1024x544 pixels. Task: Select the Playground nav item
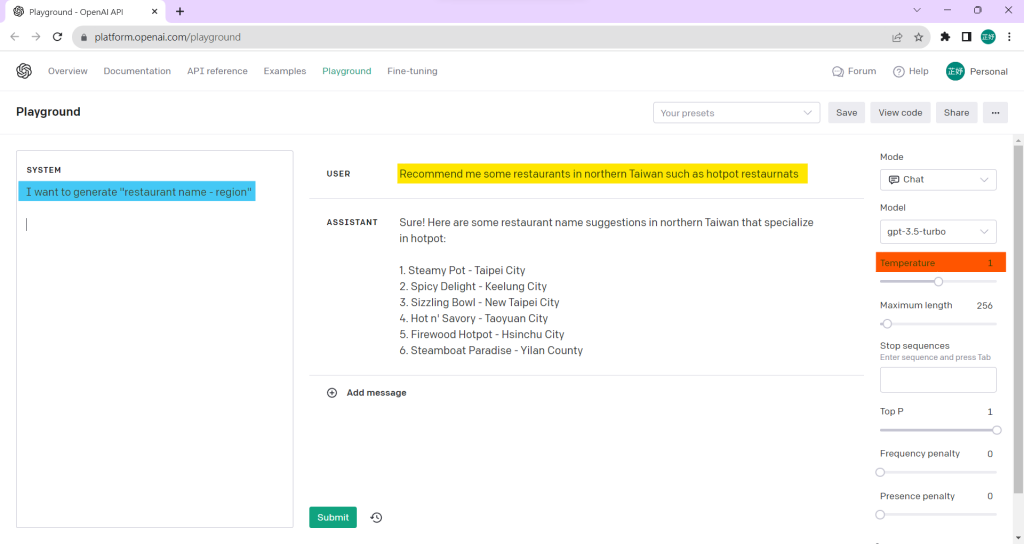click(347, 71)
